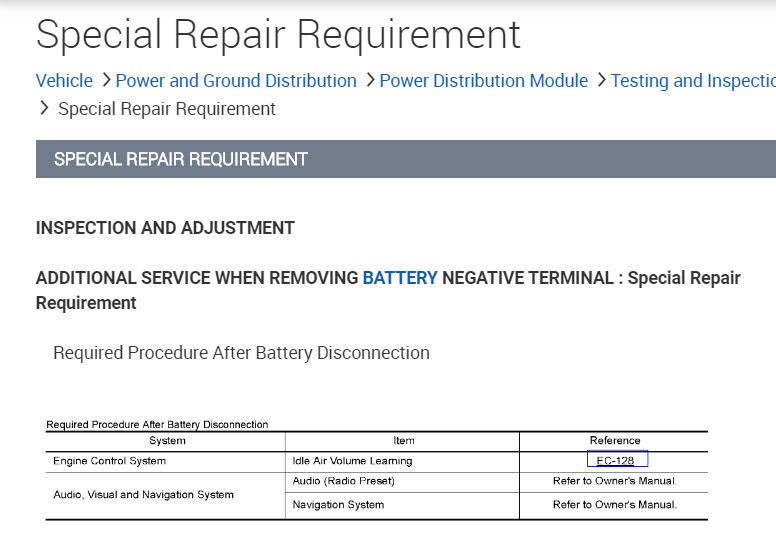This screenshot has height=536, width=776.
Task: Click Owner's Manual reference in Audio row
Action: 615,481
